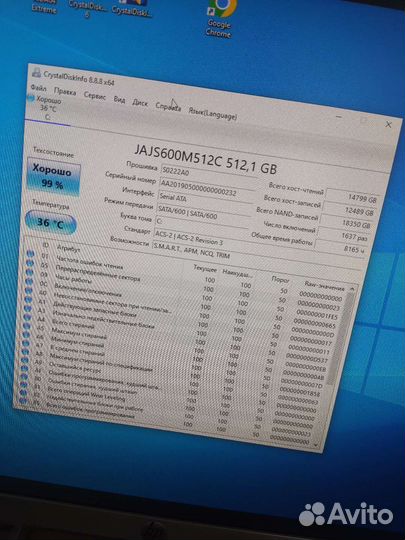
Task: Open the Язык(Language) menu
Action: pos(213,113)
